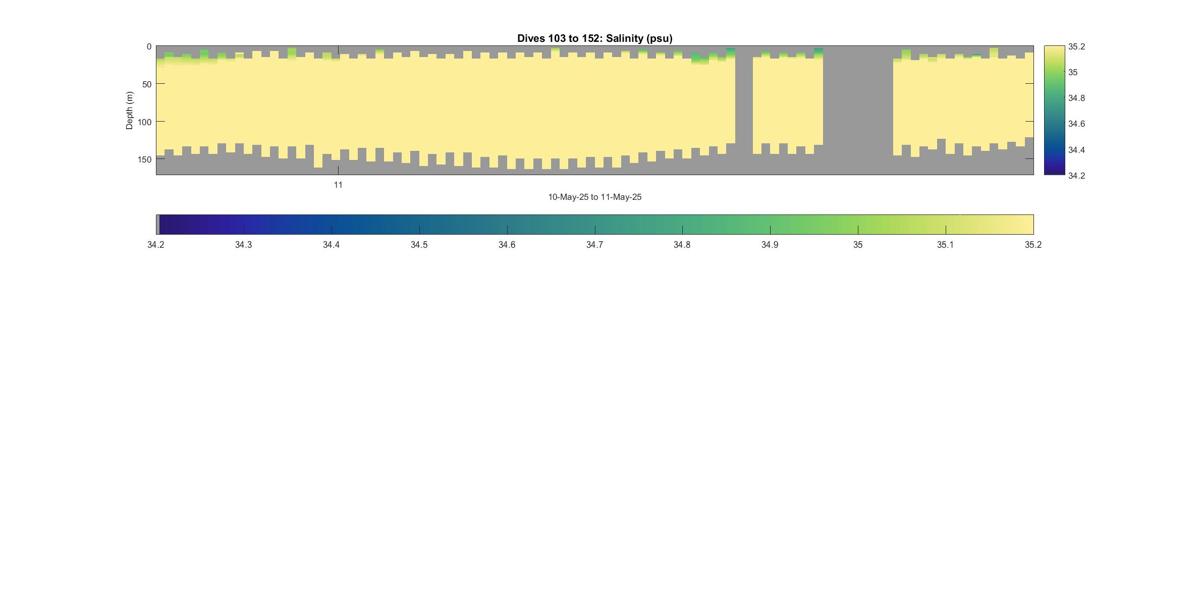Click vertical colorbar label "34.6"
Screen dimensions: 1200x611
[1076, 124]
